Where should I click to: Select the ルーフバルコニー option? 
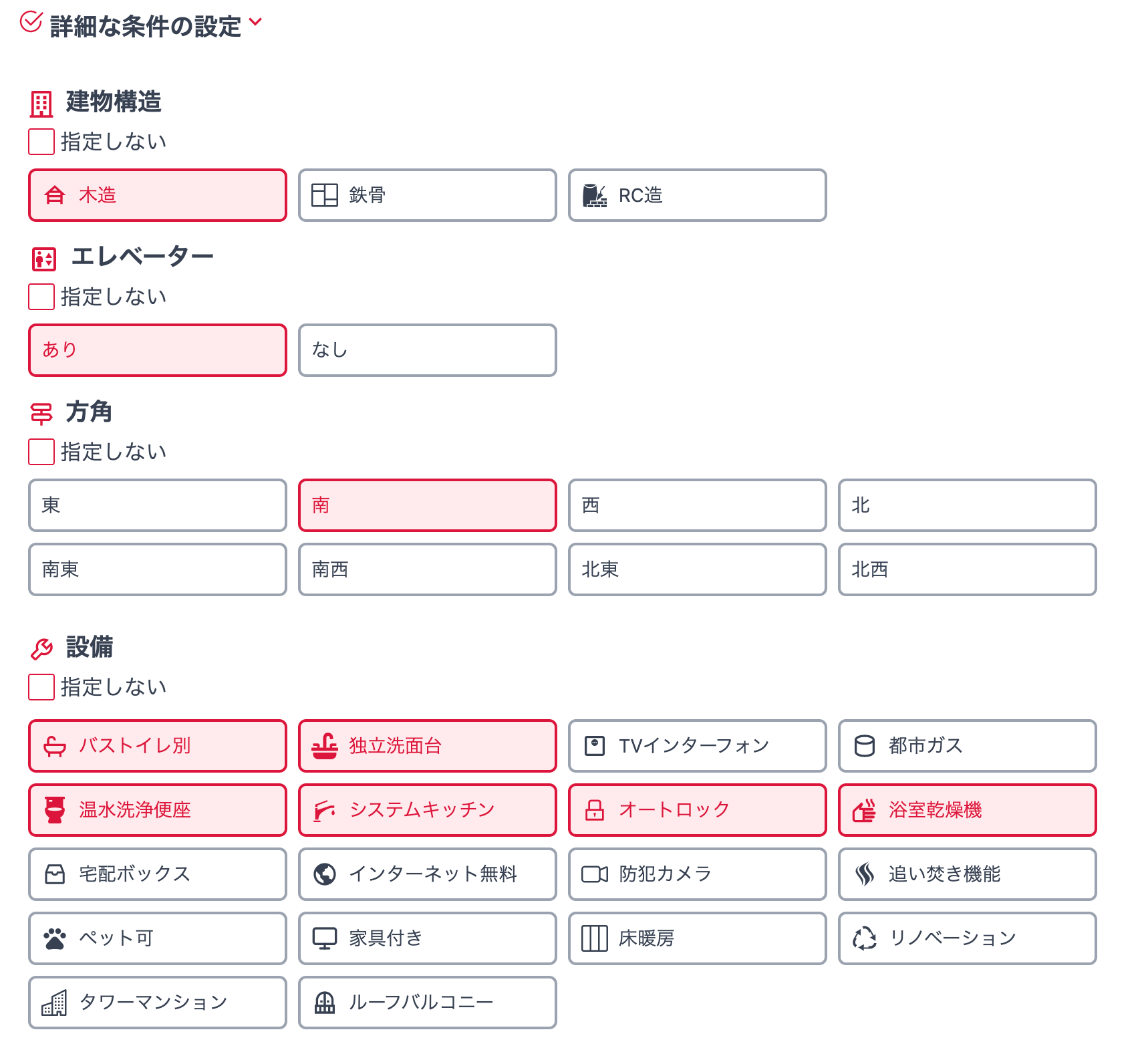(427, 1003)
